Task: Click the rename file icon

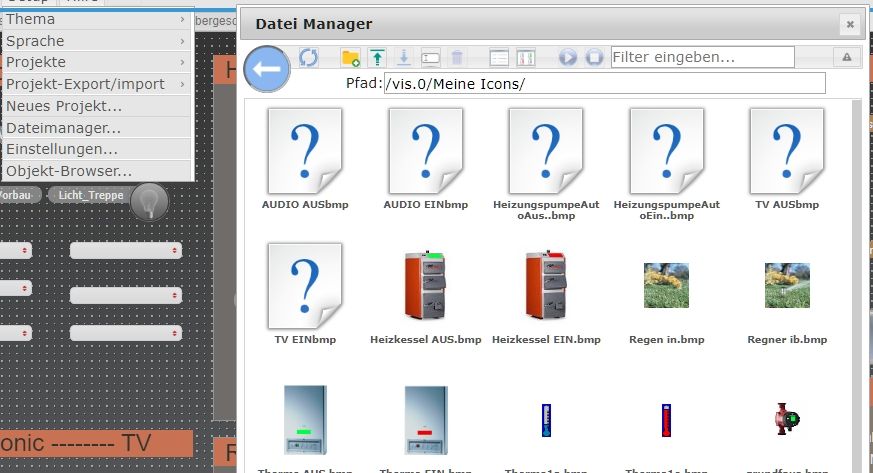Action: coord(430,57)
